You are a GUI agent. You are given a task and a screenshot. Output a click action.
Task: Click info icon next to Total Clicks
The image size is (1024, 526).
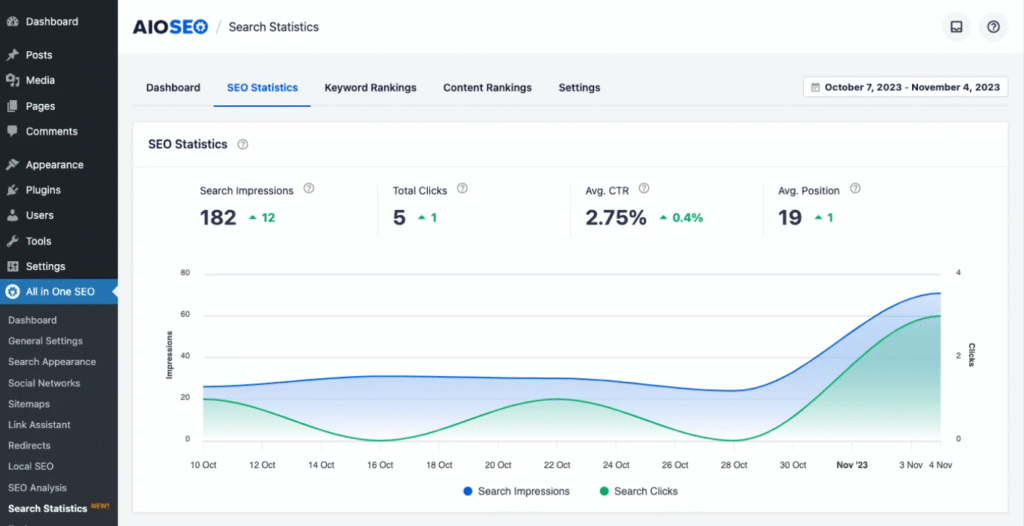tap(462, 188)
